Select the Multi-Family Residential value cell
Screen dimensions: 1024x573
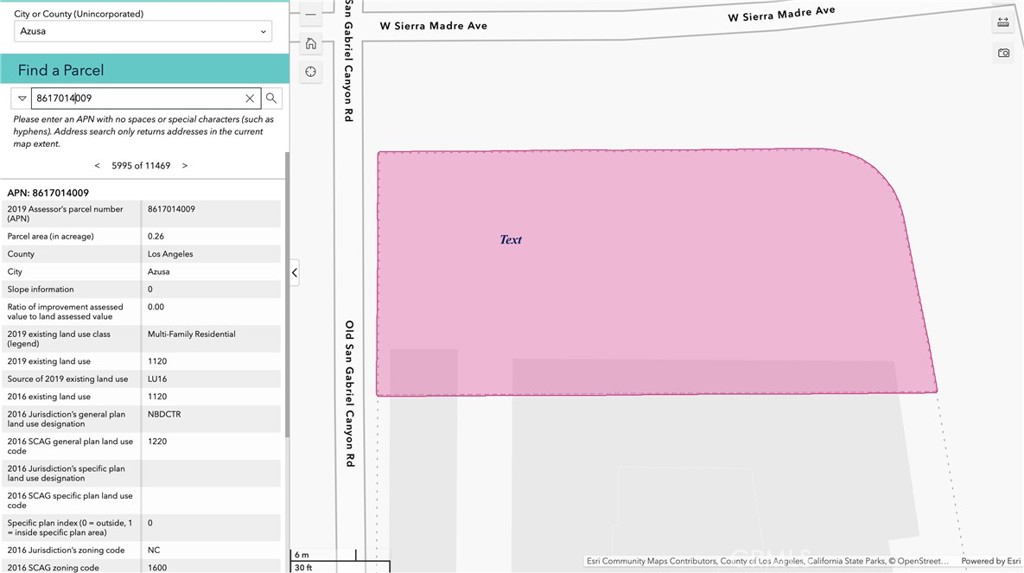(x=191, y=334)
